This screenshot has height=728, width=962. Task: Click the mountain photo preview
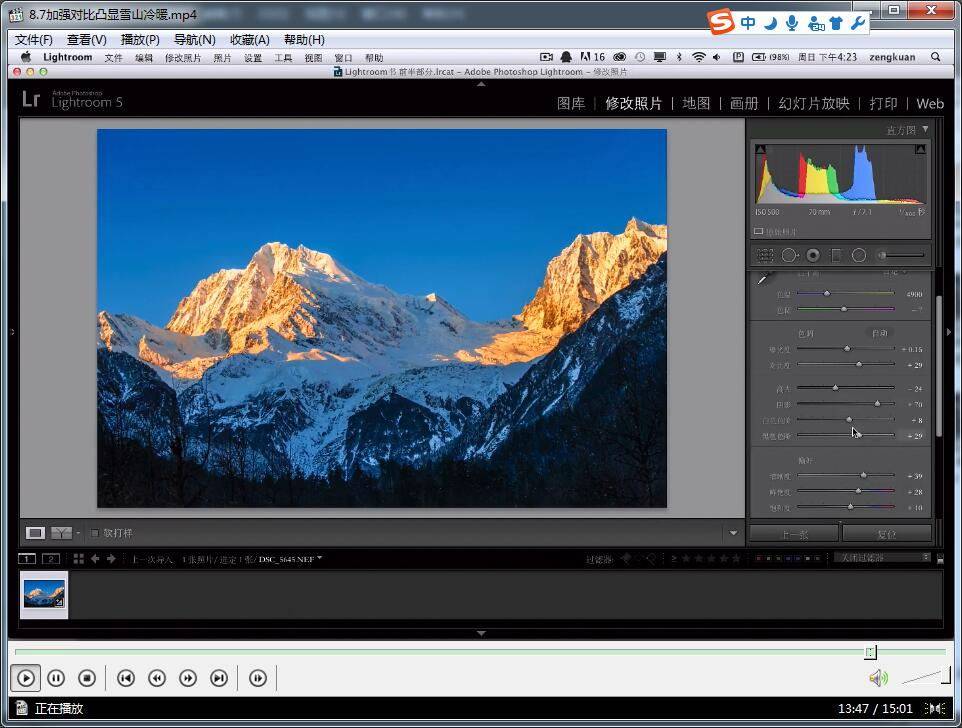coord(382,318)
